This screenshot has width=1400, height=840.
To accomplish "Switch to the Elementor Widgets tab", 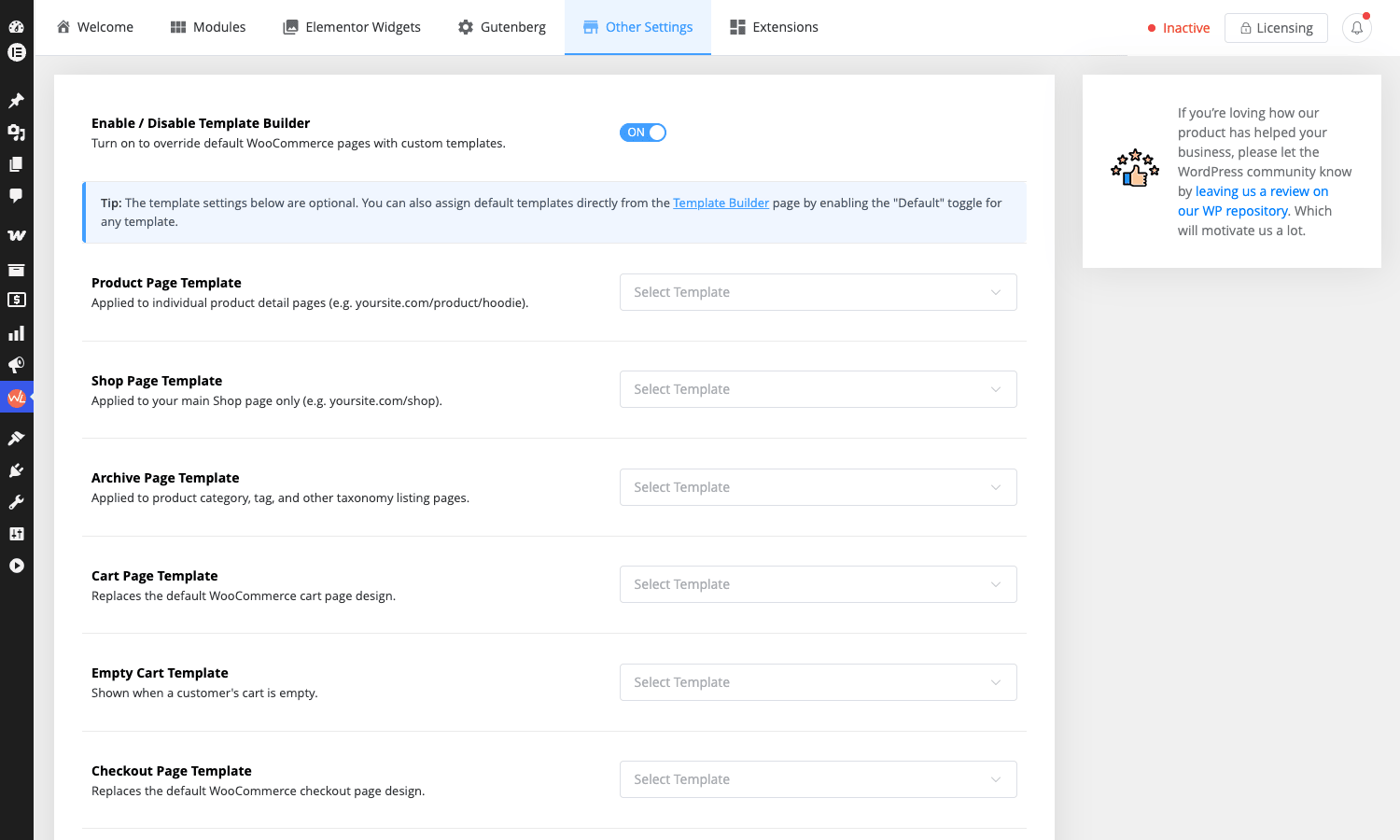I will pos(352,27).
